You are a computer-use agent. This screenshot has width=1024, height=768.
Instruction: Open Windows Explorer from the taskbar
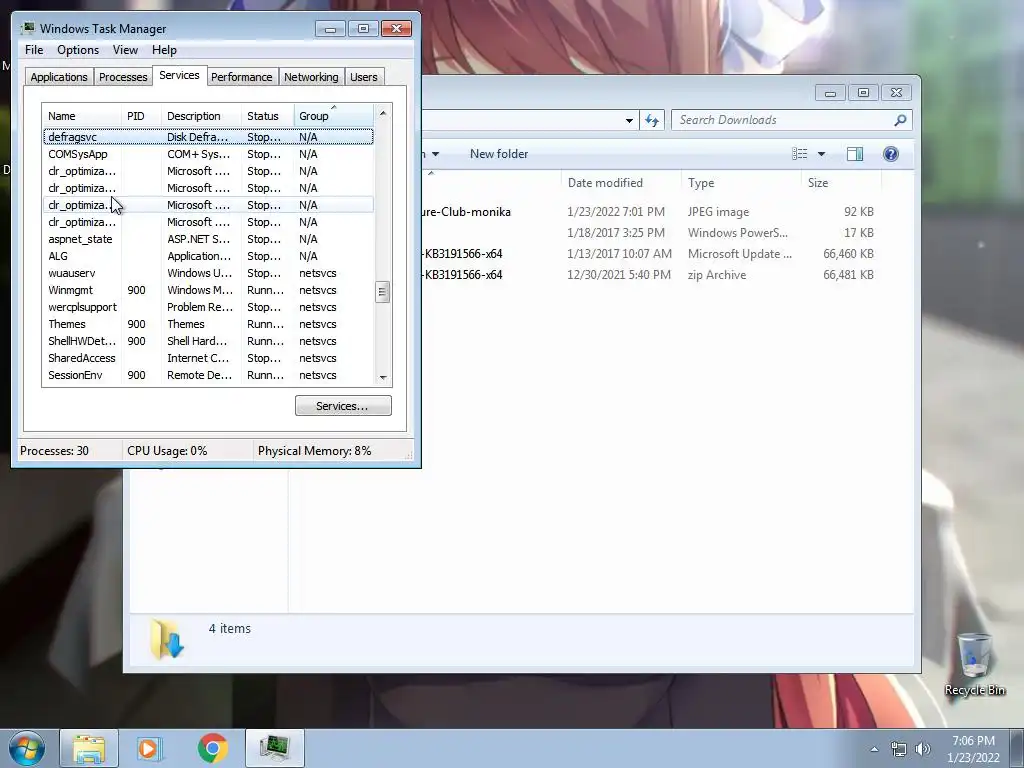click(x=89, y=748)
